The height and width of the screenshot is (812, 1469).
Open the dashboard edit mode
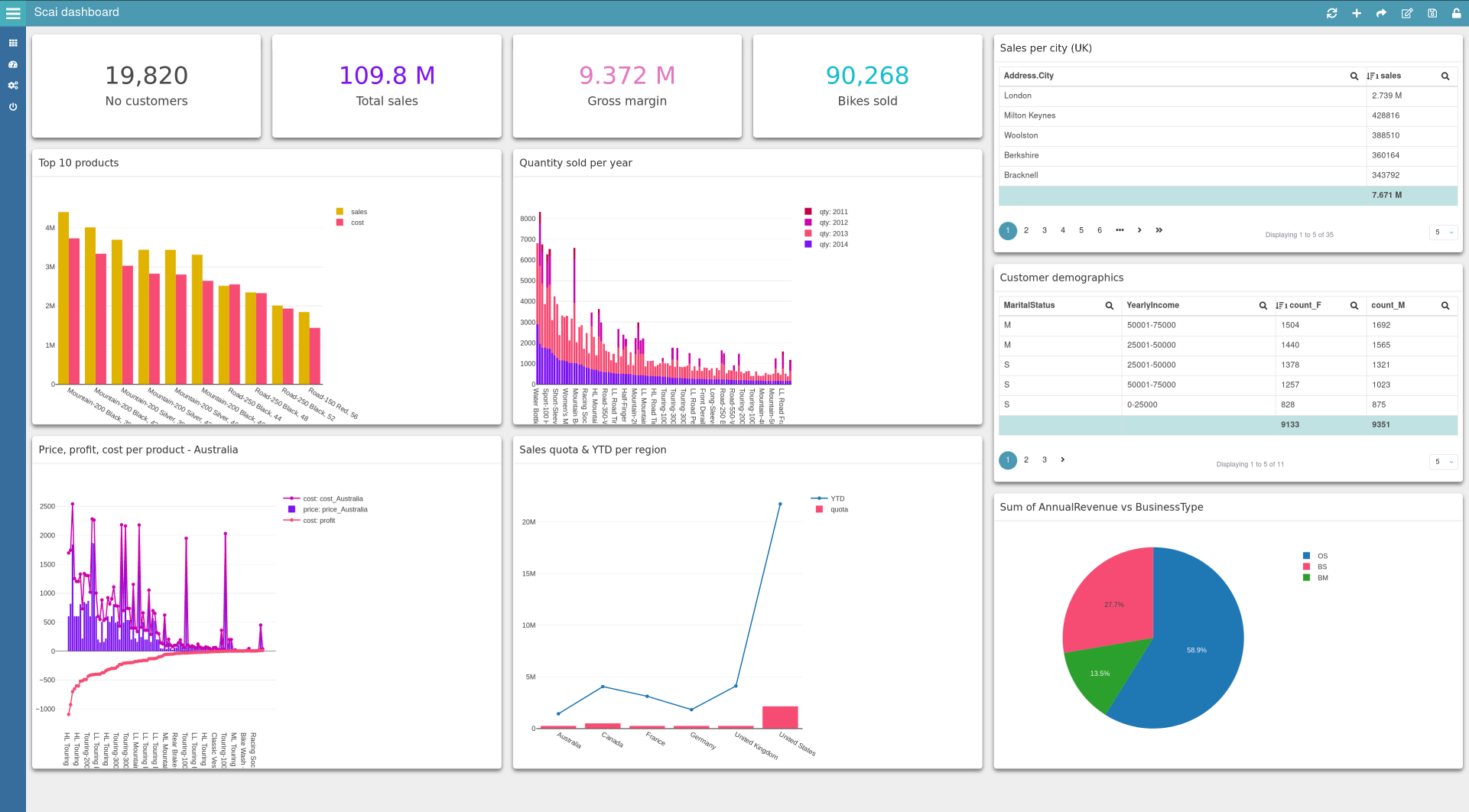coord(1407,13)
